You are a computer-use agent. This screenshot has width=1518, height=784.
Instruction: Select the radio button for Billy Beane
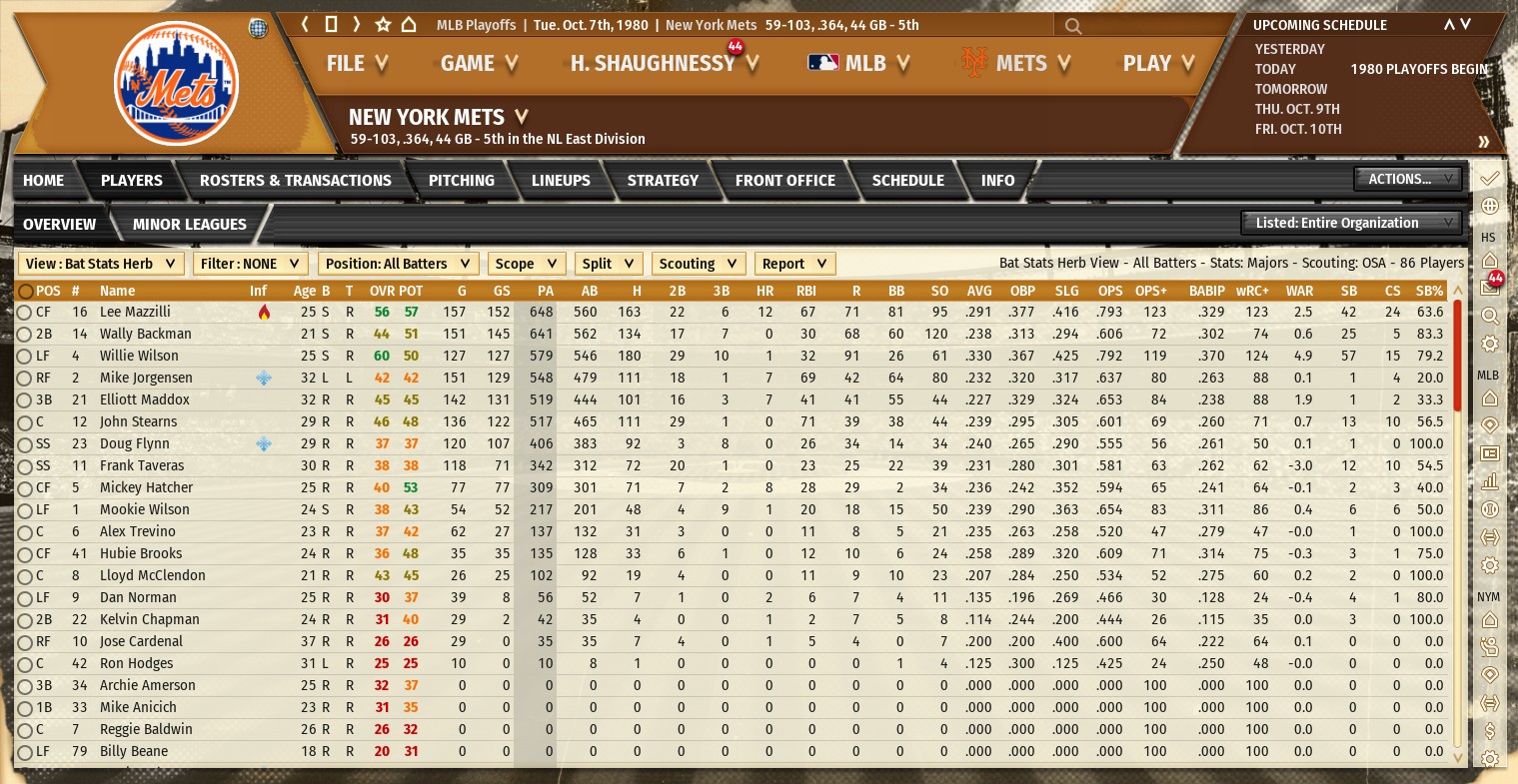click(24, 752)
